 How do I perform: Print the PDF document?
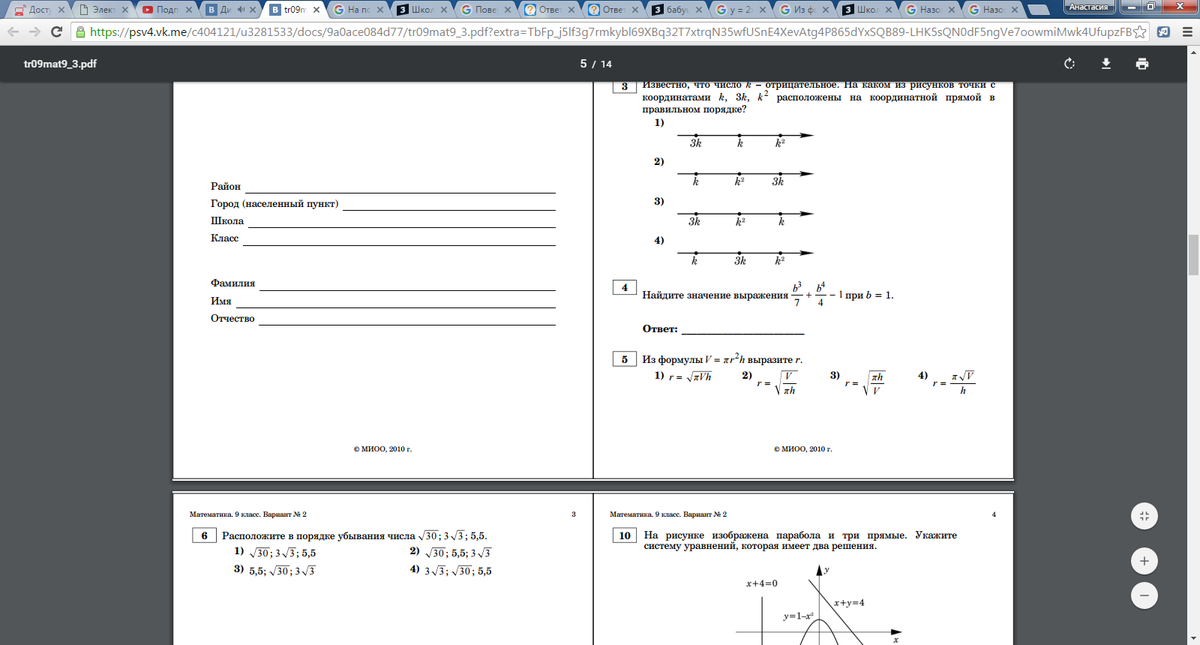pyautogui.click(x=1142, y=64)
